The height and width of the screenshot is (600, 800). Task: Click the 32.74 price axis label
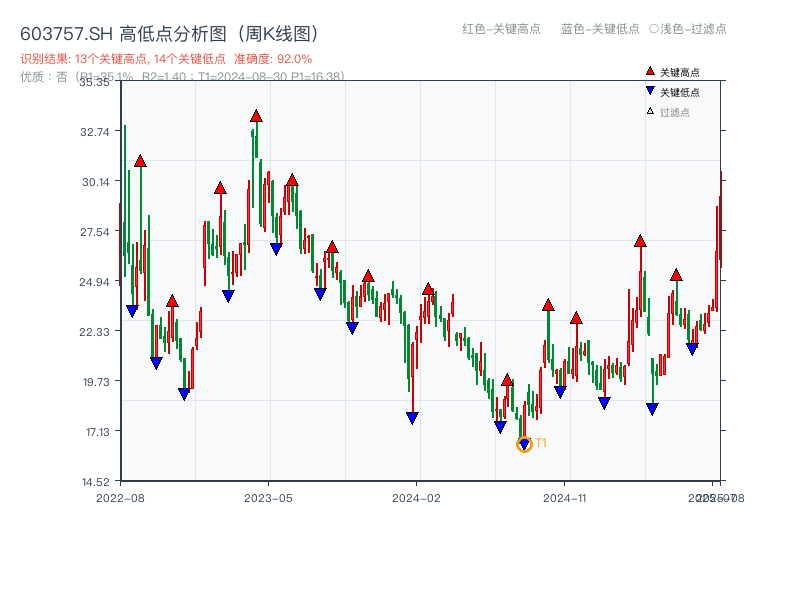click(x=95, y=132)
